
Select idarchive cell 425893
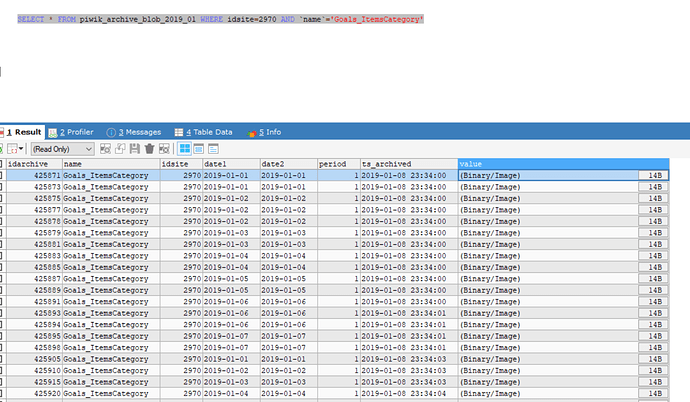click(34, 313)
